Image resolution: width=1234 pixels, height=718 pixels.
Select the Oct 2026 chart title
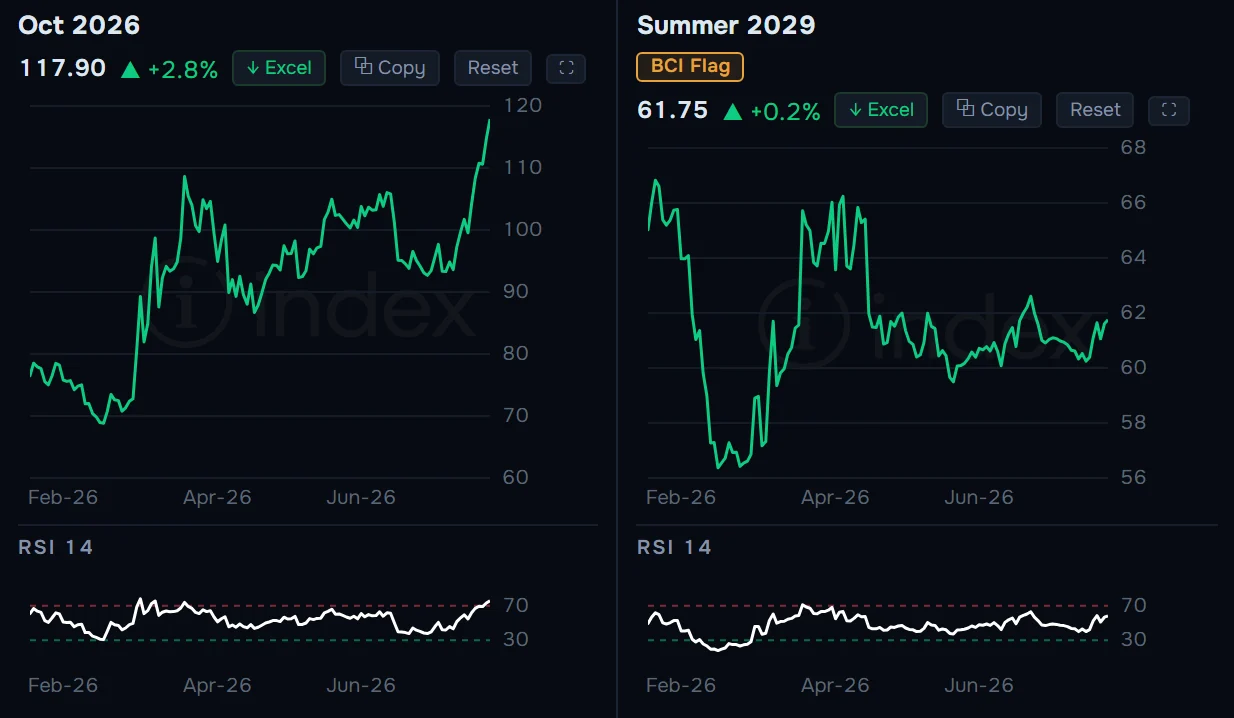(x=79, y=25)
